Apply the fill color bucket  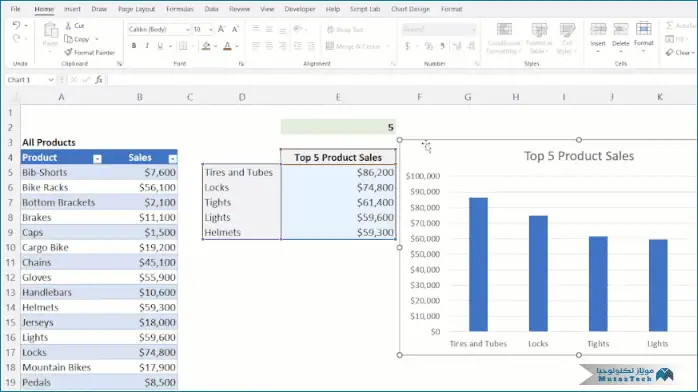coord(206,45)
